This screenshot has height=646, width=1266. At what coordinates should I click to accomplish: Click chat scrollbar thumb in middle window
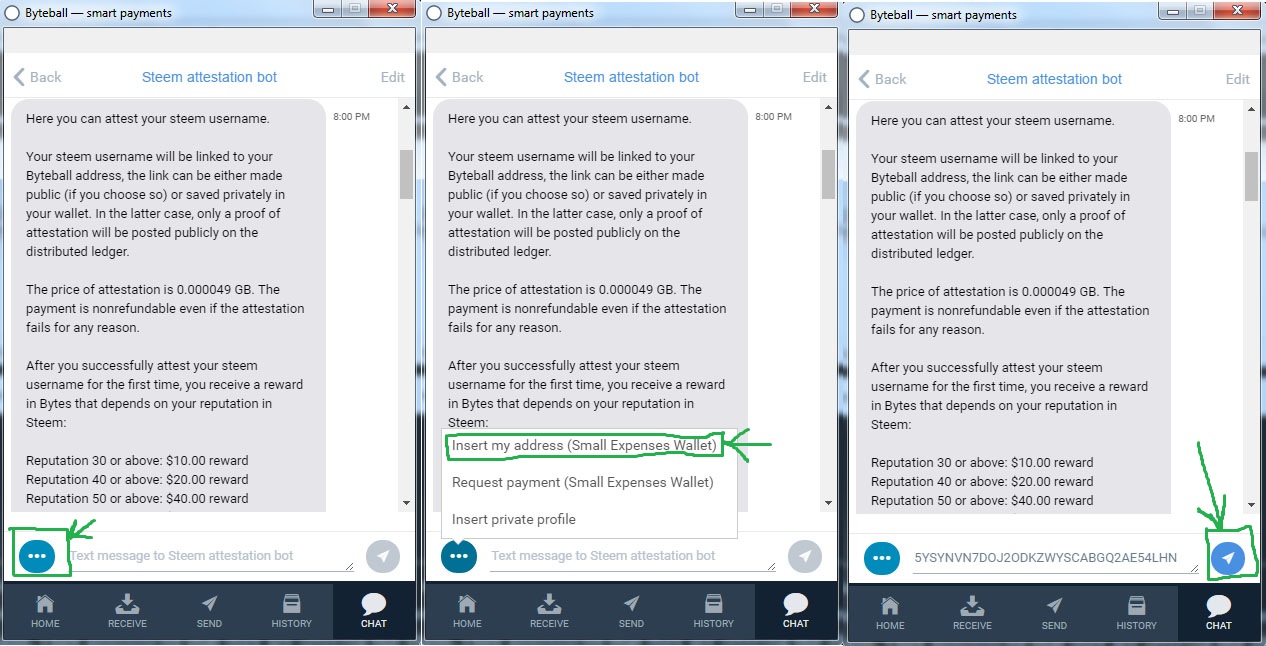(828, 175)
